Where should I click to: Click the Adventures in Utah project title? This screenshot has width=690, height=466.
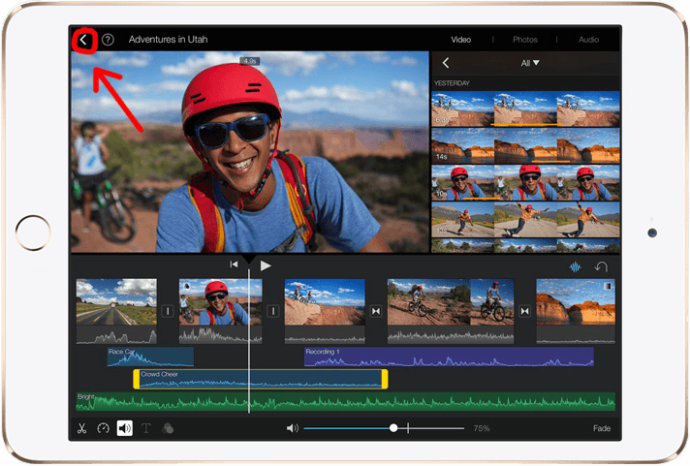point(168,40)
